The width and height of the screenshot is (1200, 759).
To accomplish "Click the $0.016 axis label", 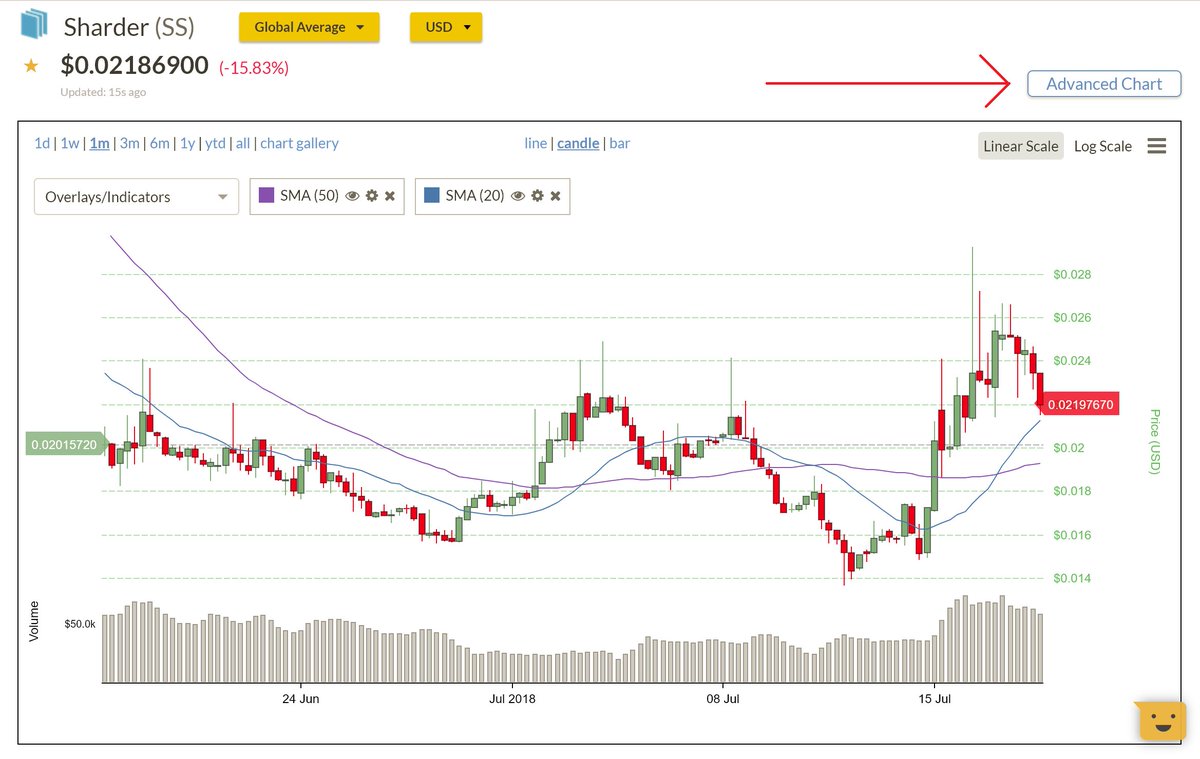I will pos(1072,535).
